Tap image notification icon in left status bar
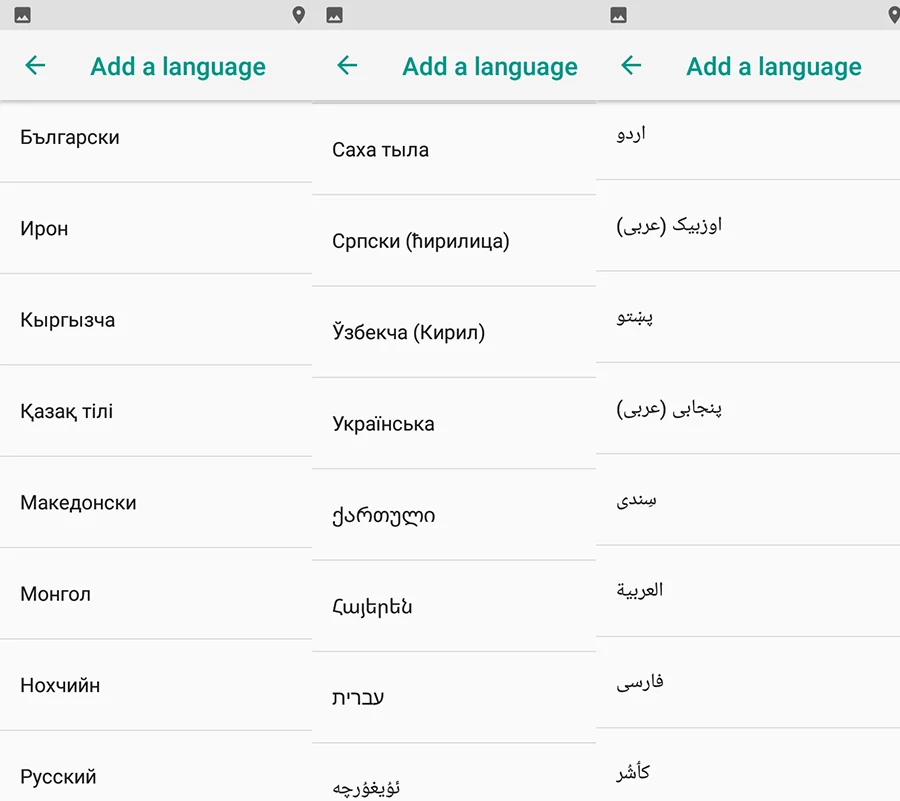900x801 pixels. click(x=22, y=15)
